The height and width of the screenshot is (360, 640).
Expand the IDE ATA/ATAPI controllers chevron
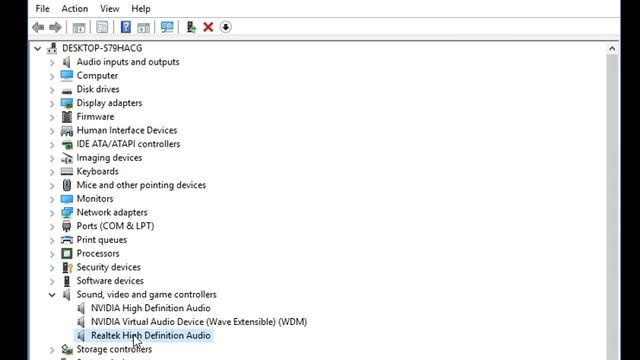click(52, 144)
